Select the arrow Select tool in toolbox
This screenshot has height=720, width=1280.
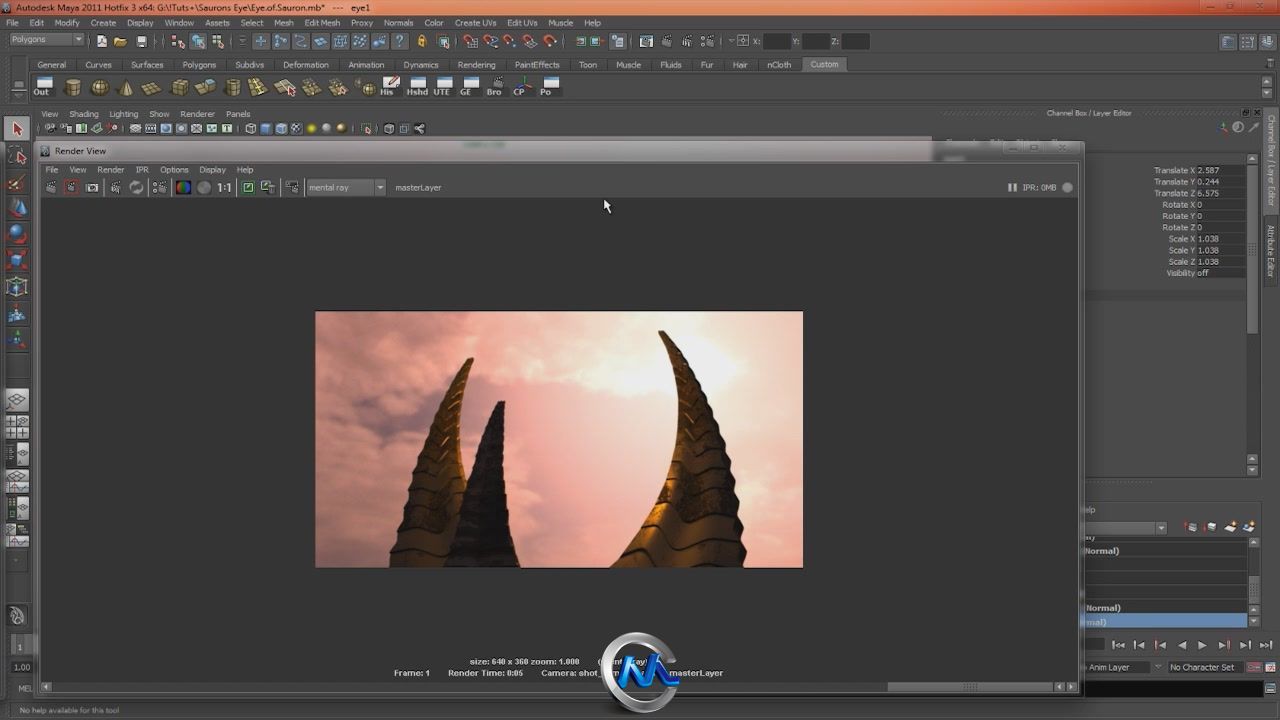17,129
